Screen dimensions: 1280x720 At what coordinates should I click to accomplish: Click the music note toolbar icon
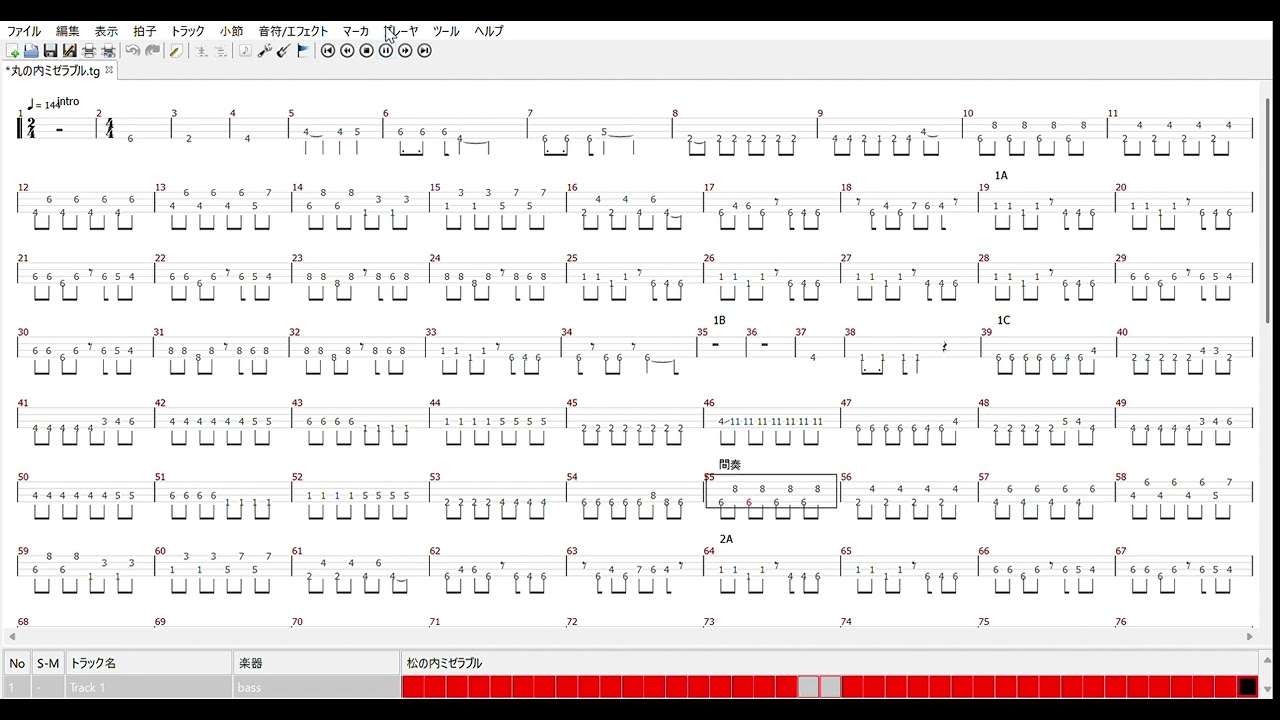pyautogui.click(x=245, y=51)
